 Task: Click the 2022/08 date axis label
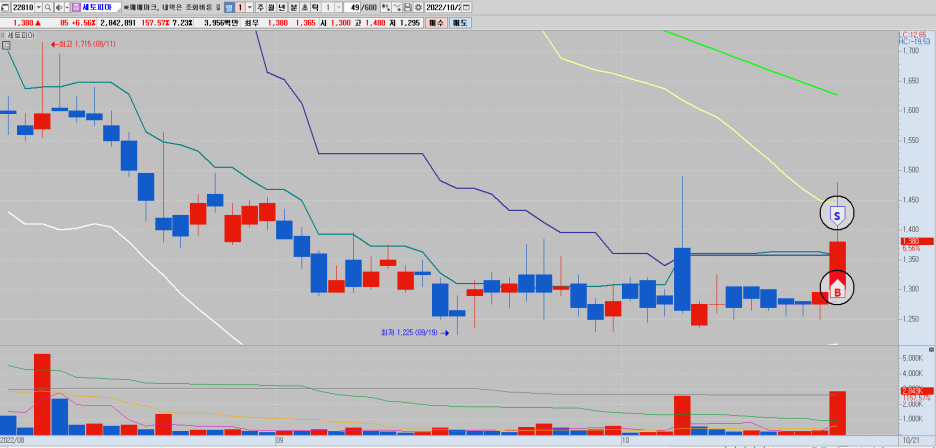click(x=13, y=440)
